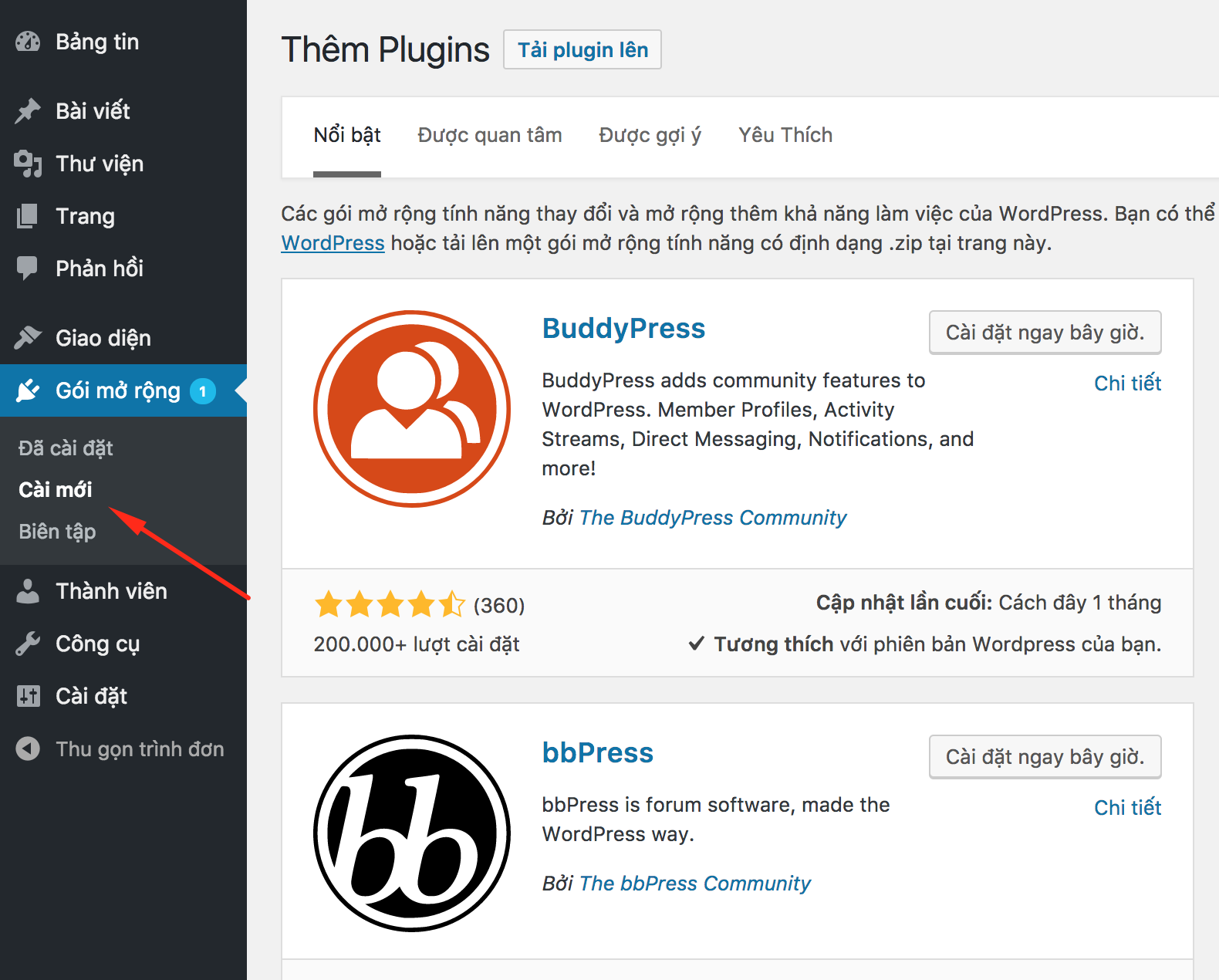1219x980 pixels.
Task: Open The BuddyPress Community author link
Action: 713,518
